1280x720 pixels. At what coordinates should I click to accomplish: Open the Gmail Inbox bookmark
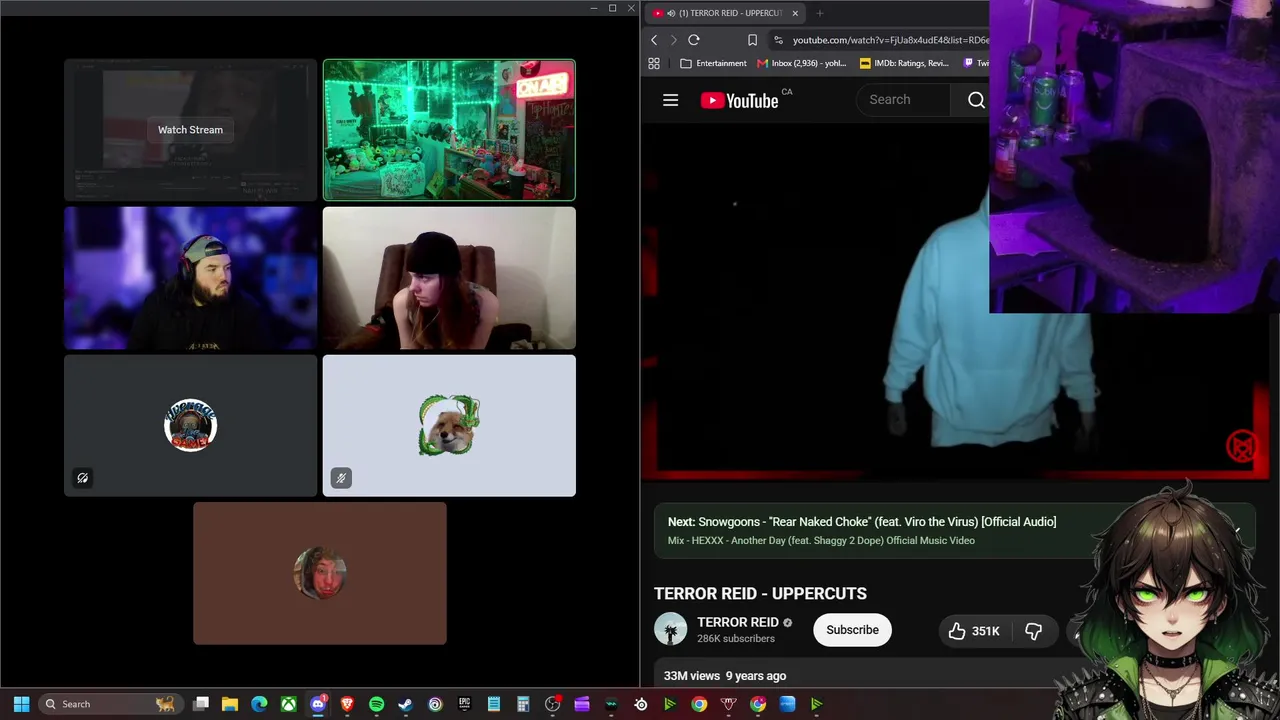pyautogui.click(x=801, y=63)
